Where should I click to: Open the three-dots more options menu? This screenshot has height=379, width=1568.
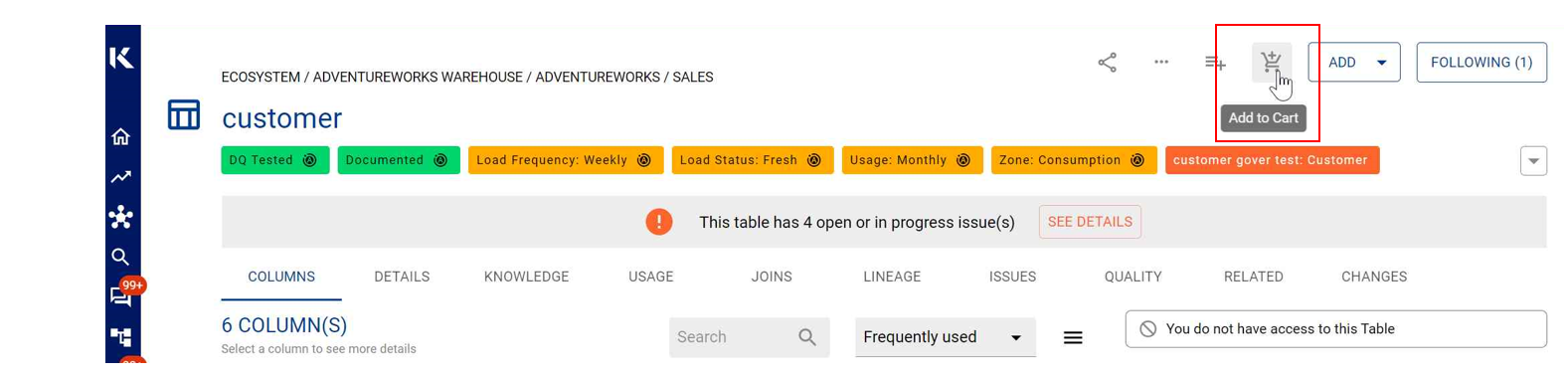(1160, 62)
